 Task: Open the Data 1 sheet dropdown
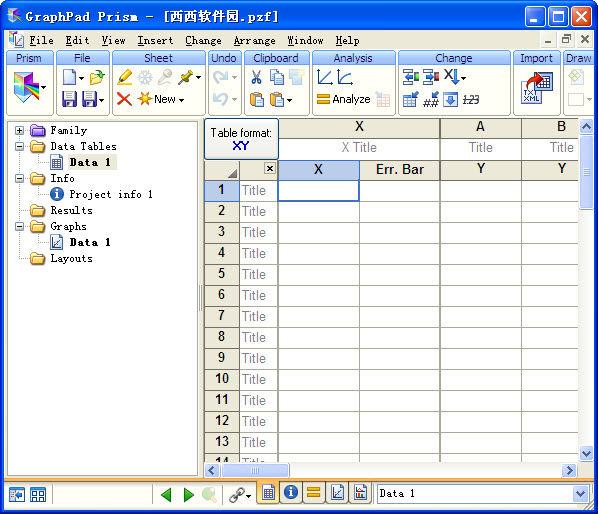580,494
